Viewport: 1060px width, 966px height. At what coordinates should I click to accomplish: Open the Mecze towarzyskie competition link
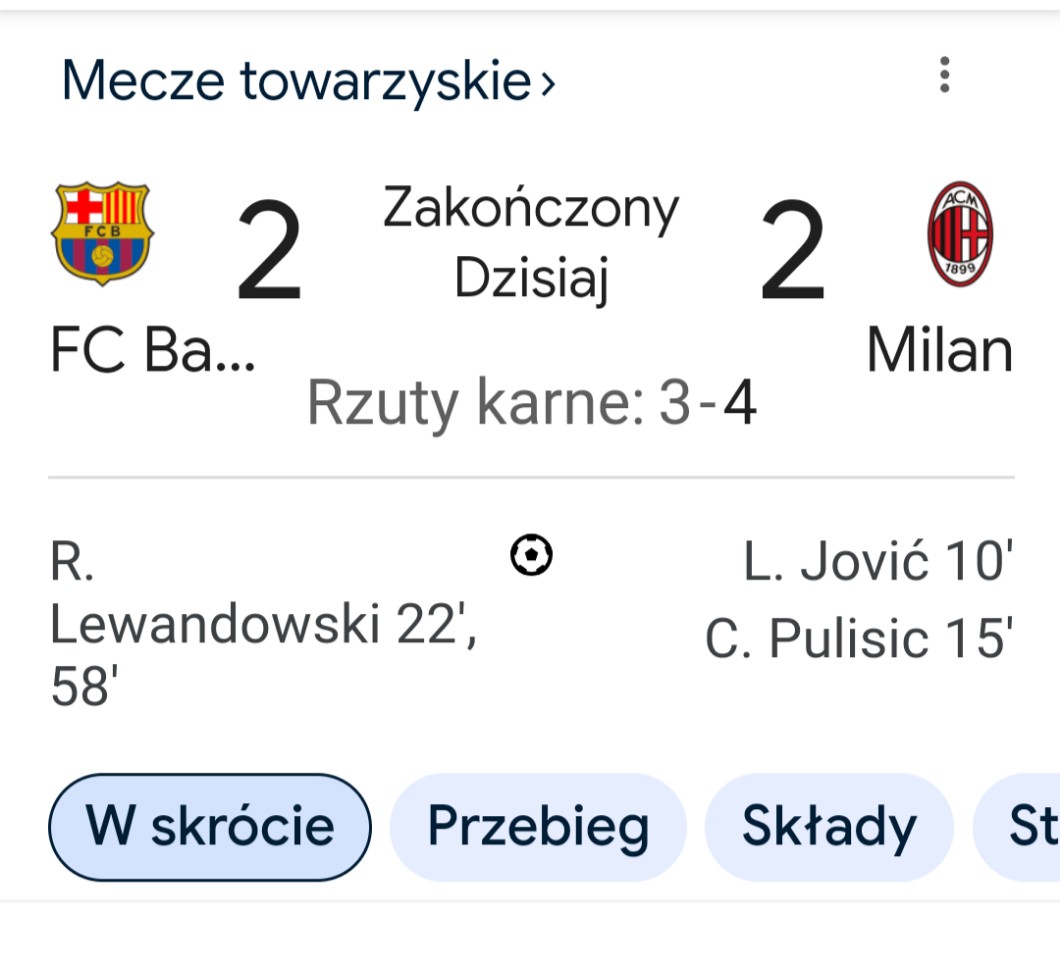pos(296,80)
